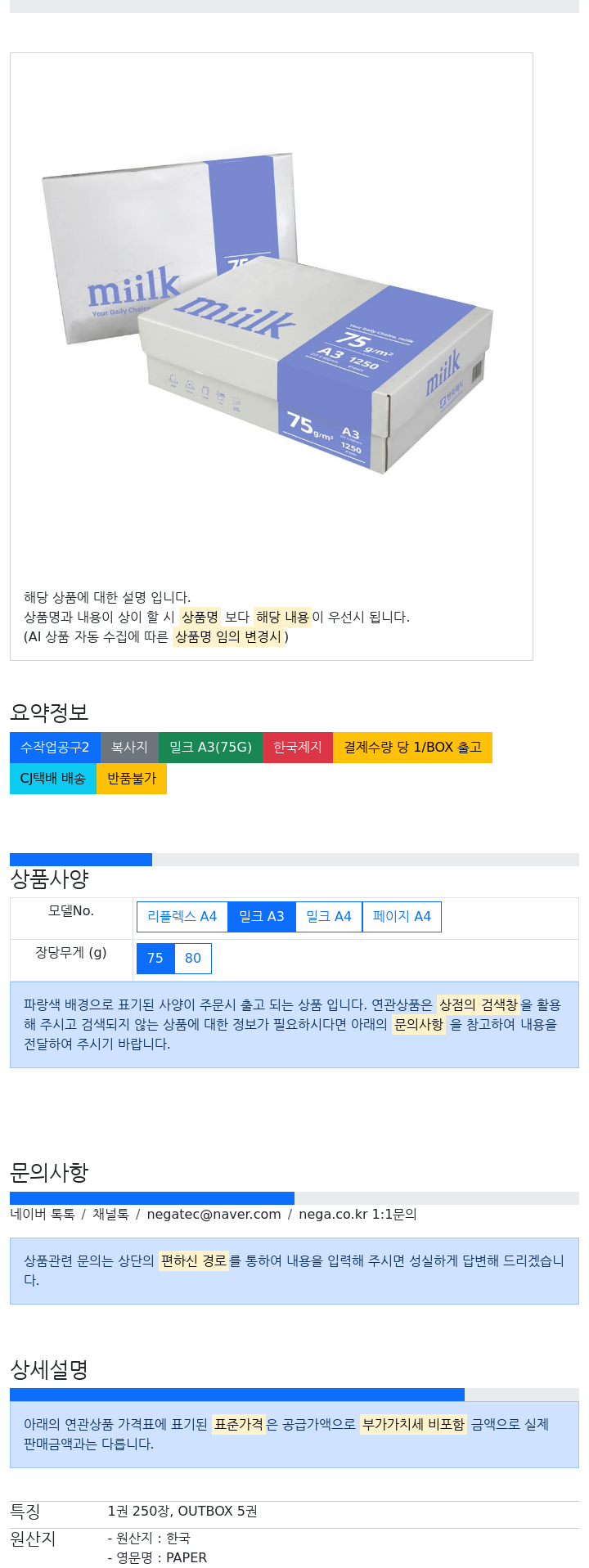Screen dimensions: 589x1568
Task: Click the 밀크 A3(75G) green tag
Action: point(210,748)
